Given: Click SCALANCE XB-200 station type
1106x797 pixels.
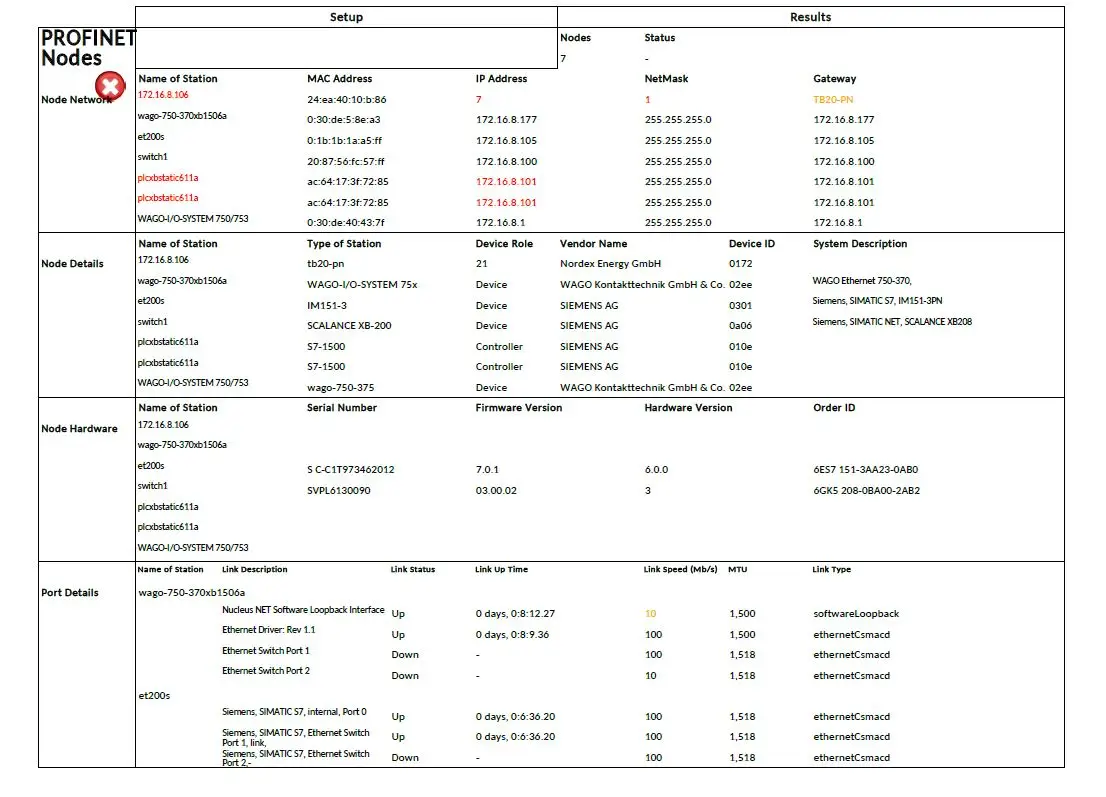Looking at the screenshot, I should (349, 326).
